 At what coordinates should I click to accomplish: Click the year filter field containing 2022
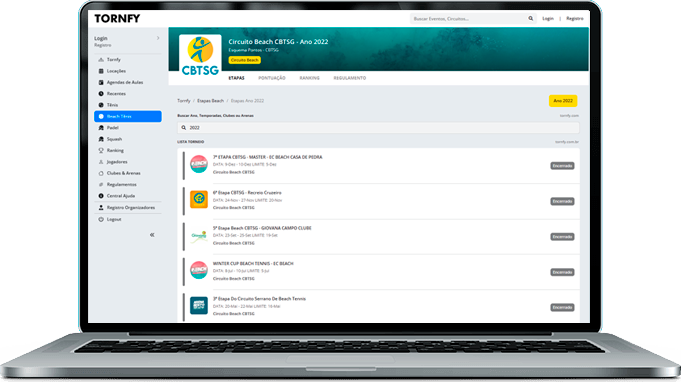378,128
